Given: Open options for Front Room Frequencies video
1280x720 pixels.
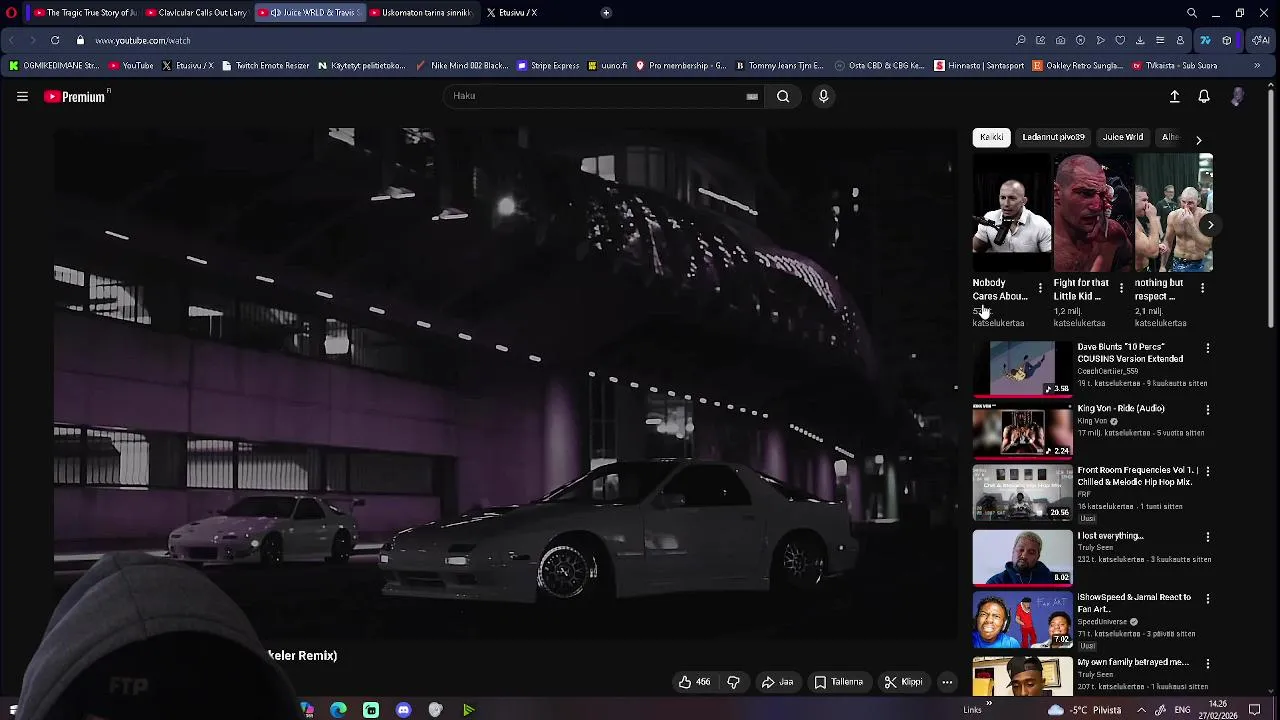Looking at the screenshot, I should pos(1207,471).
